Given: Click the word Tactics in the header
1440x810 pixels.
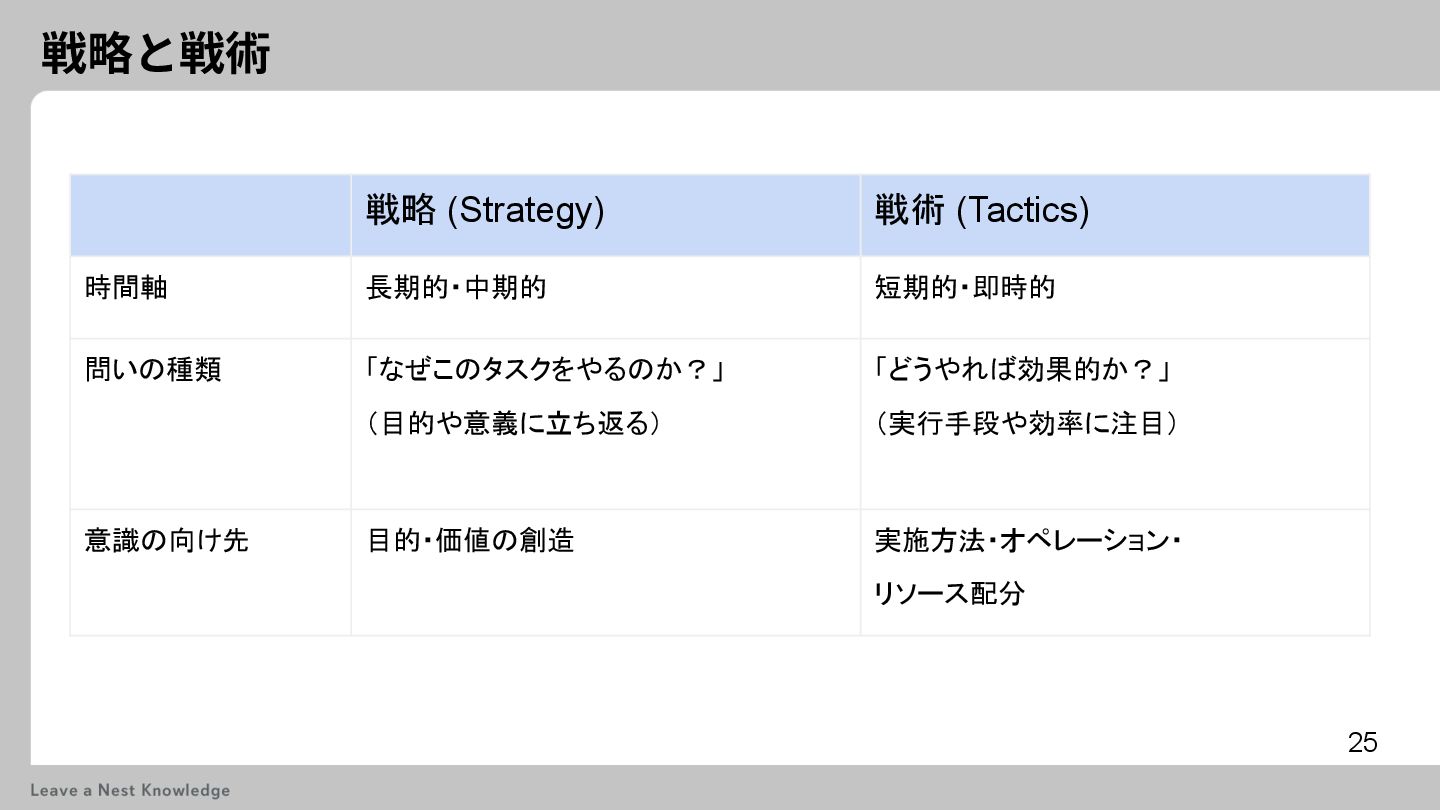Looking at the screenshot, I should (x=1023, y=211).
